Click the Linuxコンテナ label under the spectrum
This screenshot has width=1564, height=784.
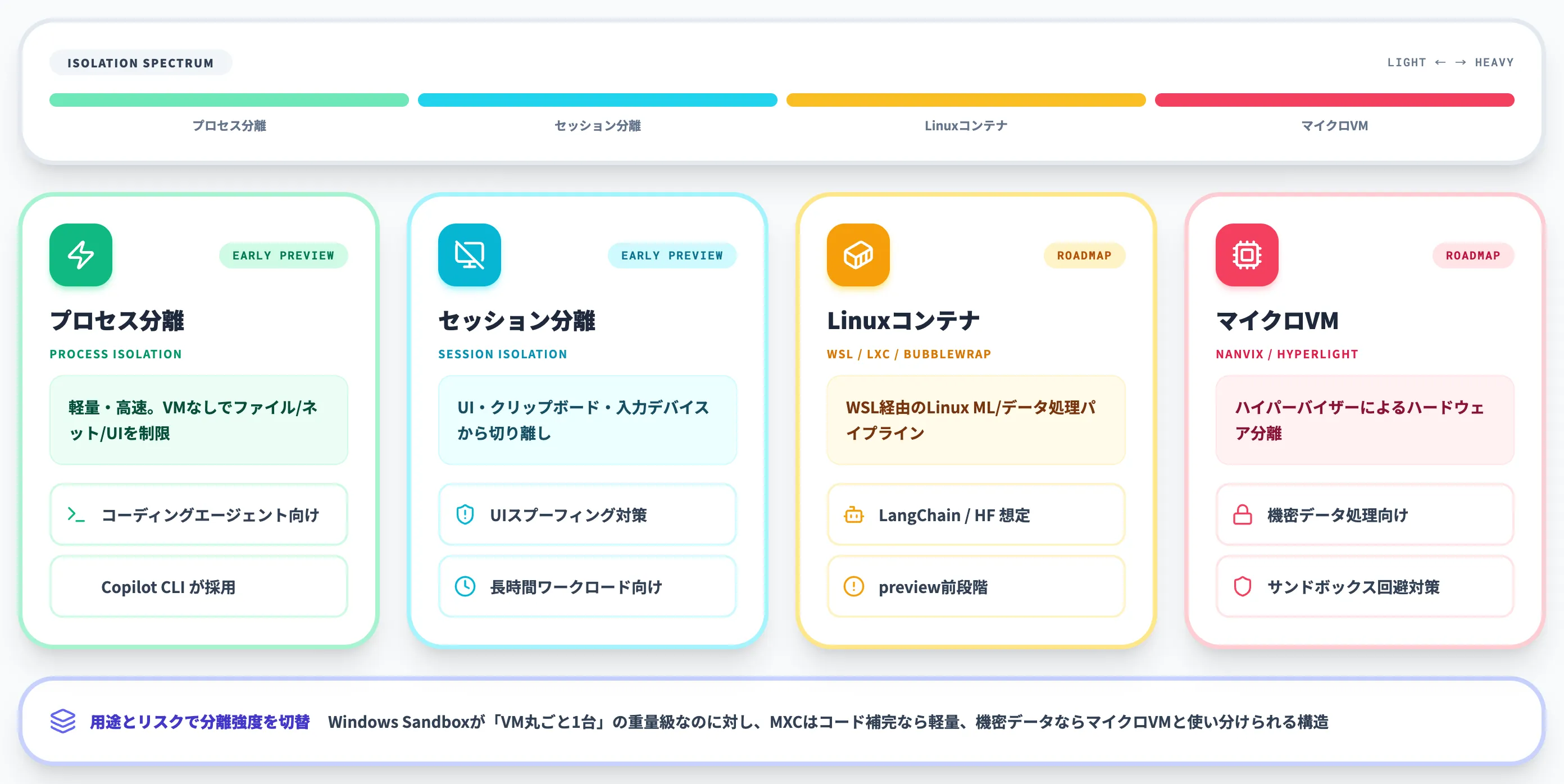point(966,126)
